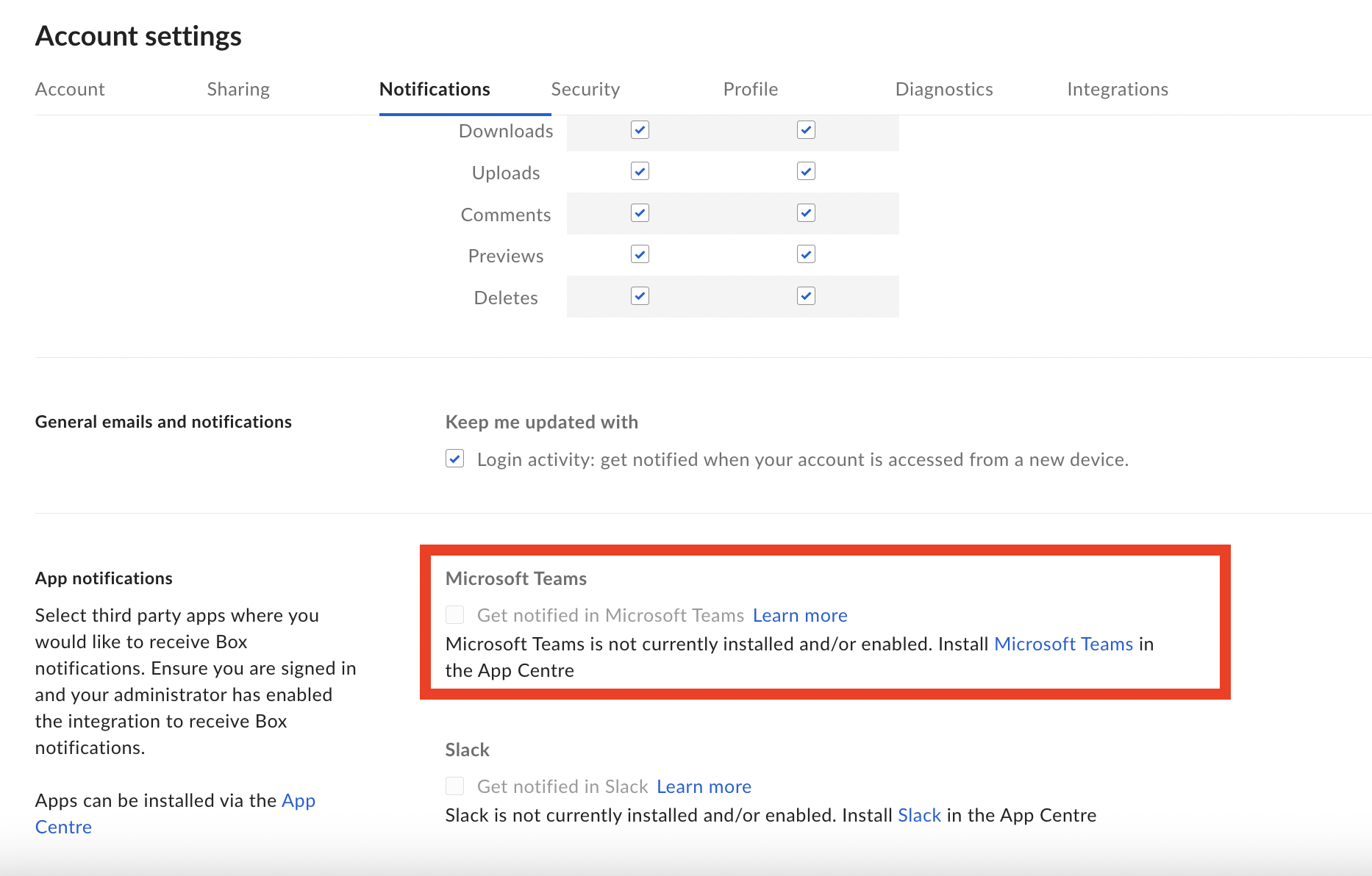Open the App Centre link

pyautogui.click(x=298, y=800)
